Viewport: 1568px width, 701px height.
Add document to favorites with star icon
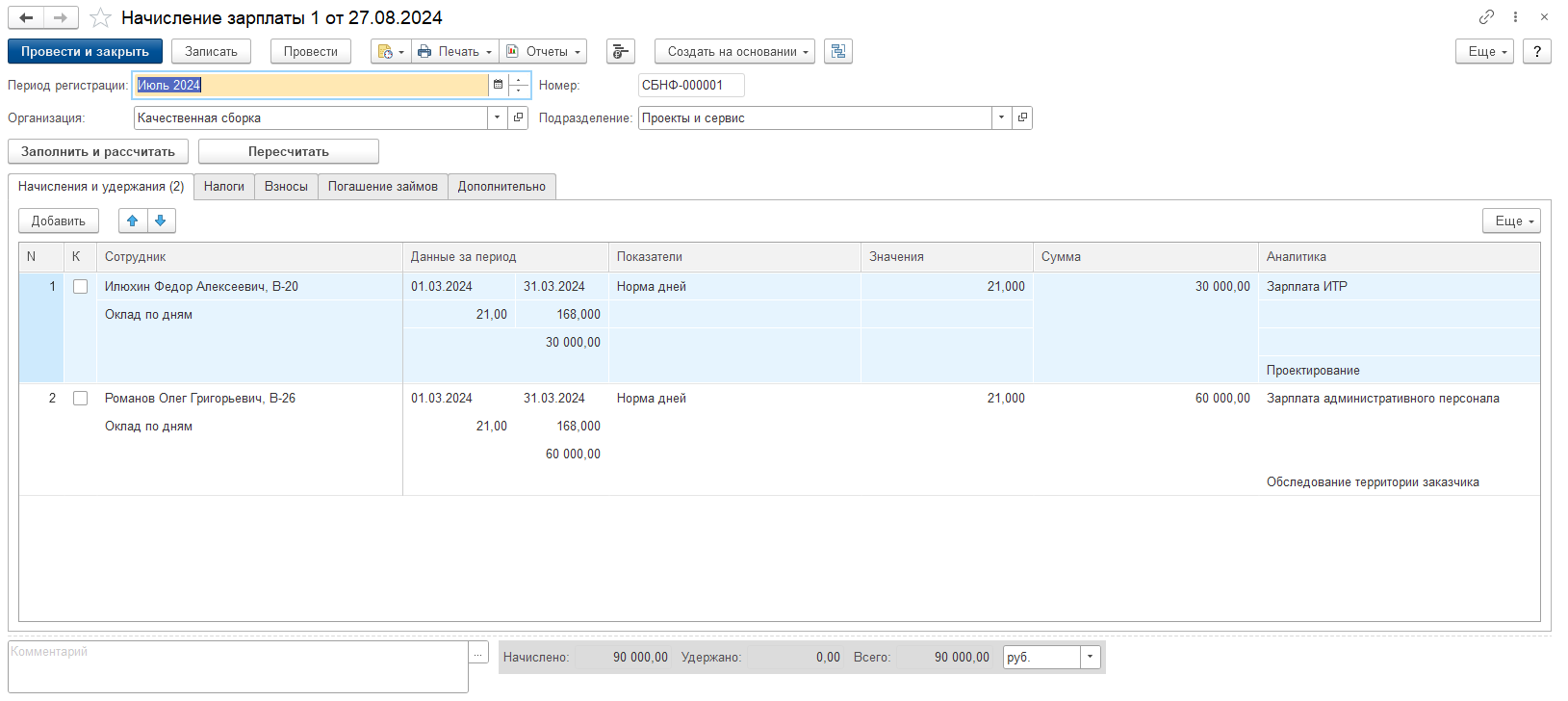pos(100,17)
